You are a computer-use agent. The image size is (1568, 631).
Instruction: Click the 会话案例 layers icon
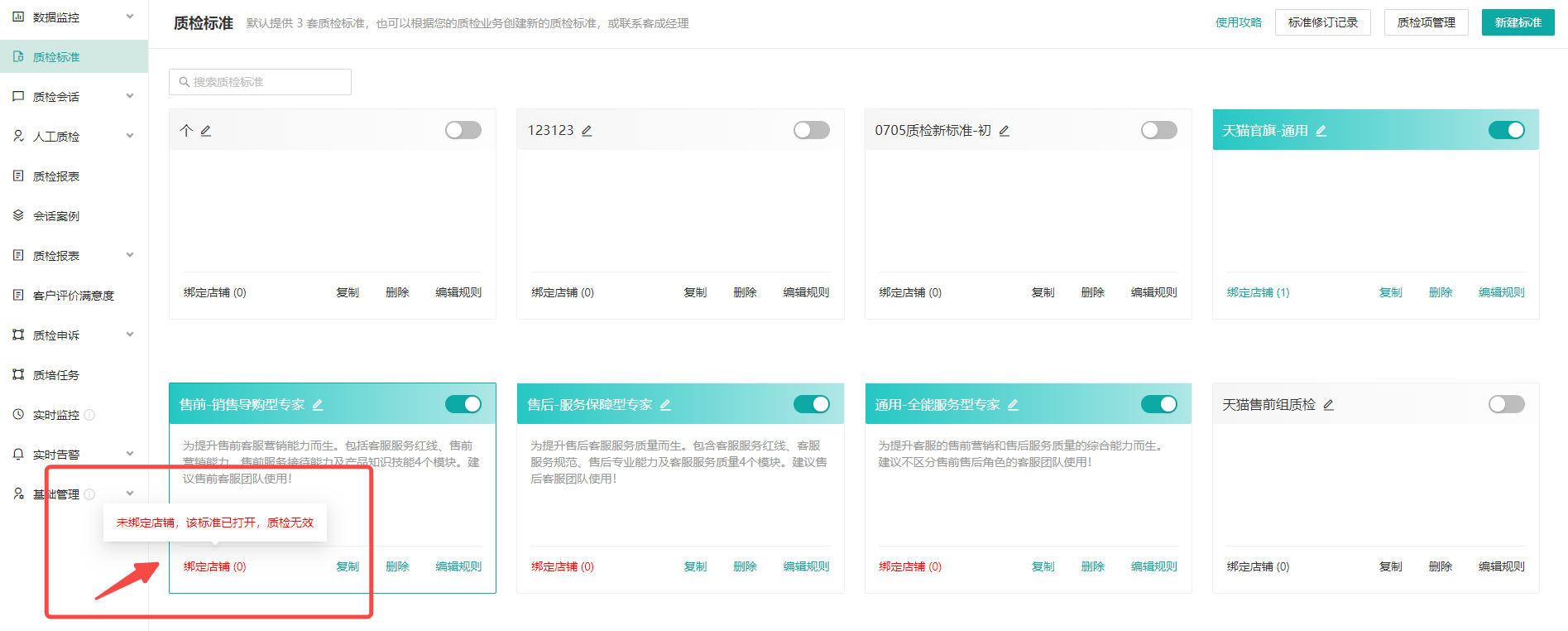(18, 215)
